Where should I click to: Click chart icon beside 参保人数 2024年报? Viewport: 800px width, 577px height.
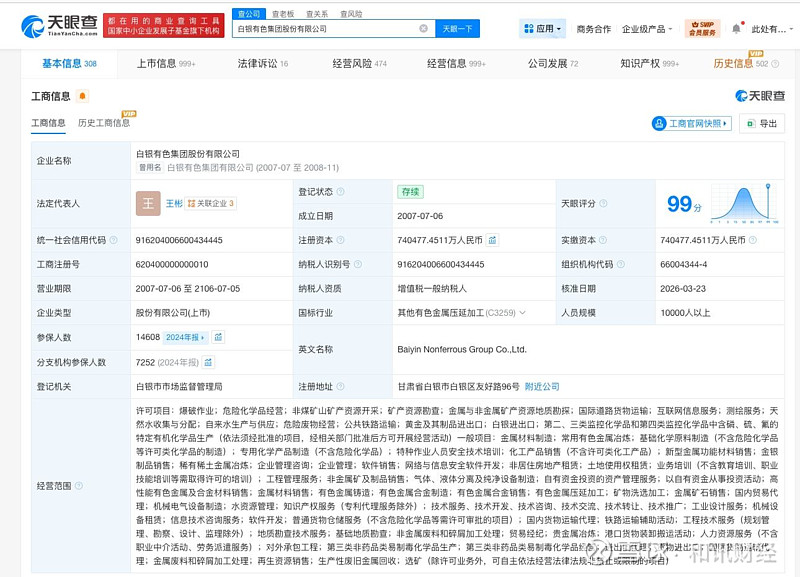point(219,337)
